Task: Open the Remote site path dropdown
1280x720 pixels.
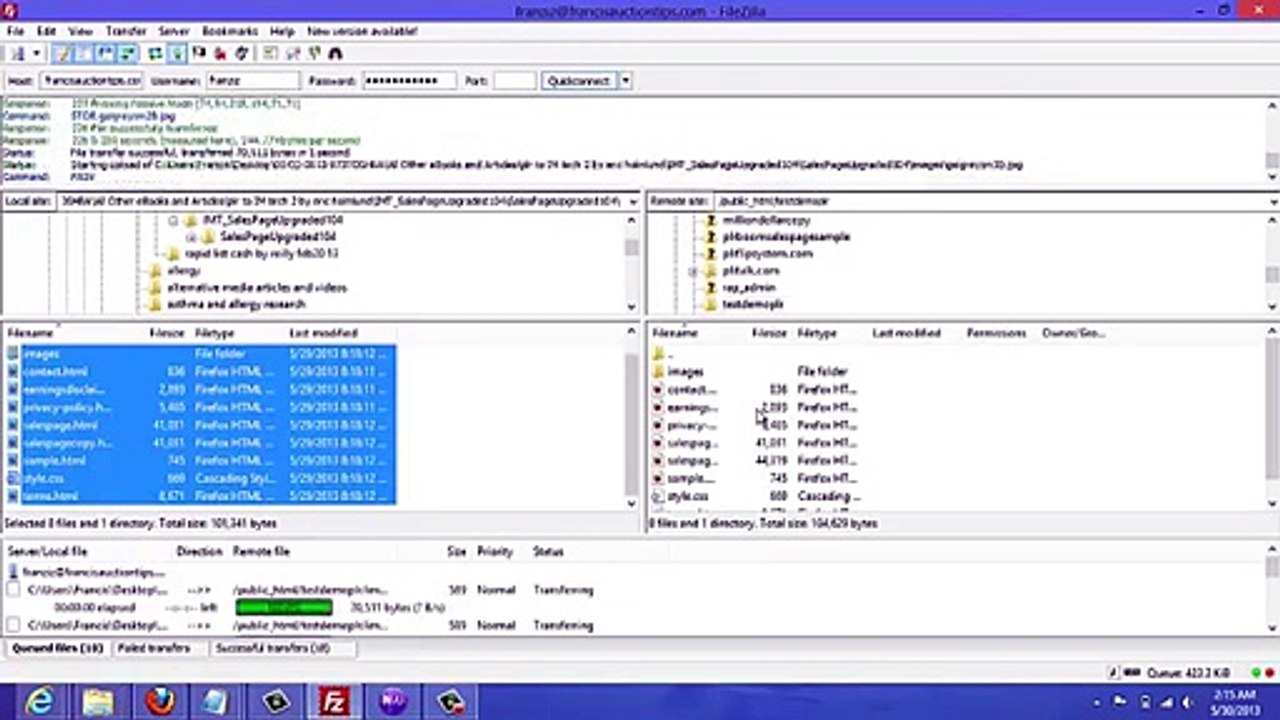Action: (1272, 201)
